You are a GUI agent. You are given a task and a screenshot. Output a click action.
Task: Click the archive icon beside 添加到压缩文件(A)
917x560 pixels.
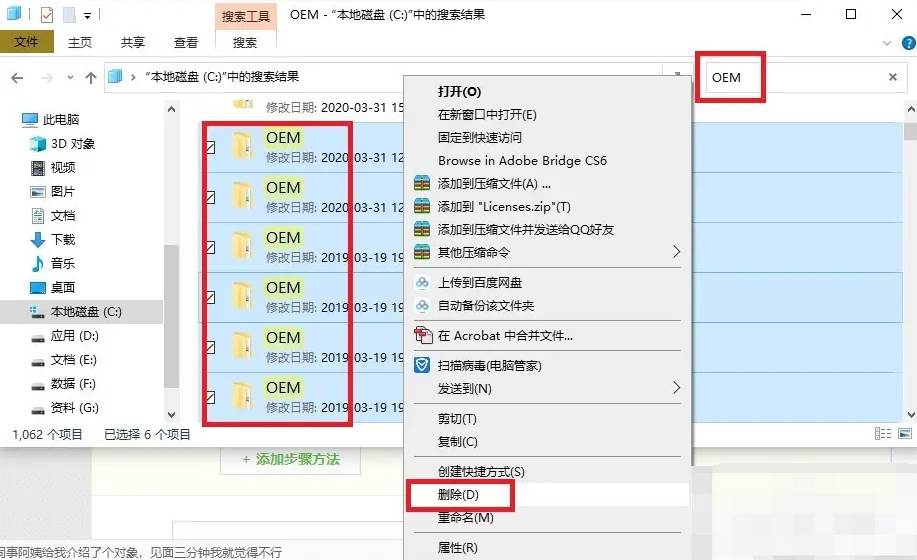tap(422, 184)
